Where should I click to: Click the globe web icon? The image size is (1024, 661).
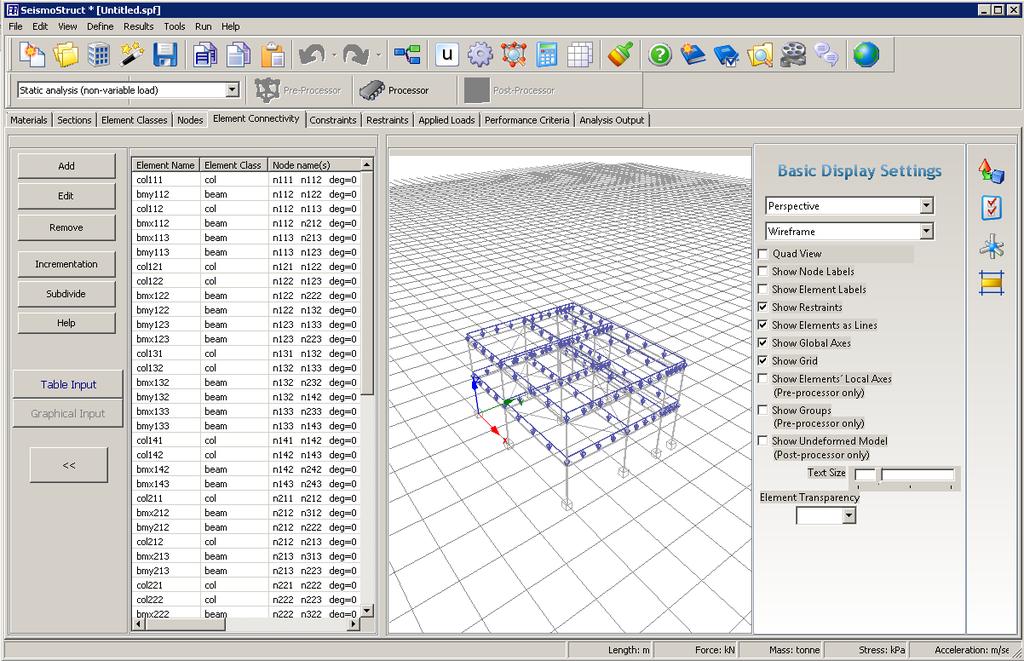point(866,54)
